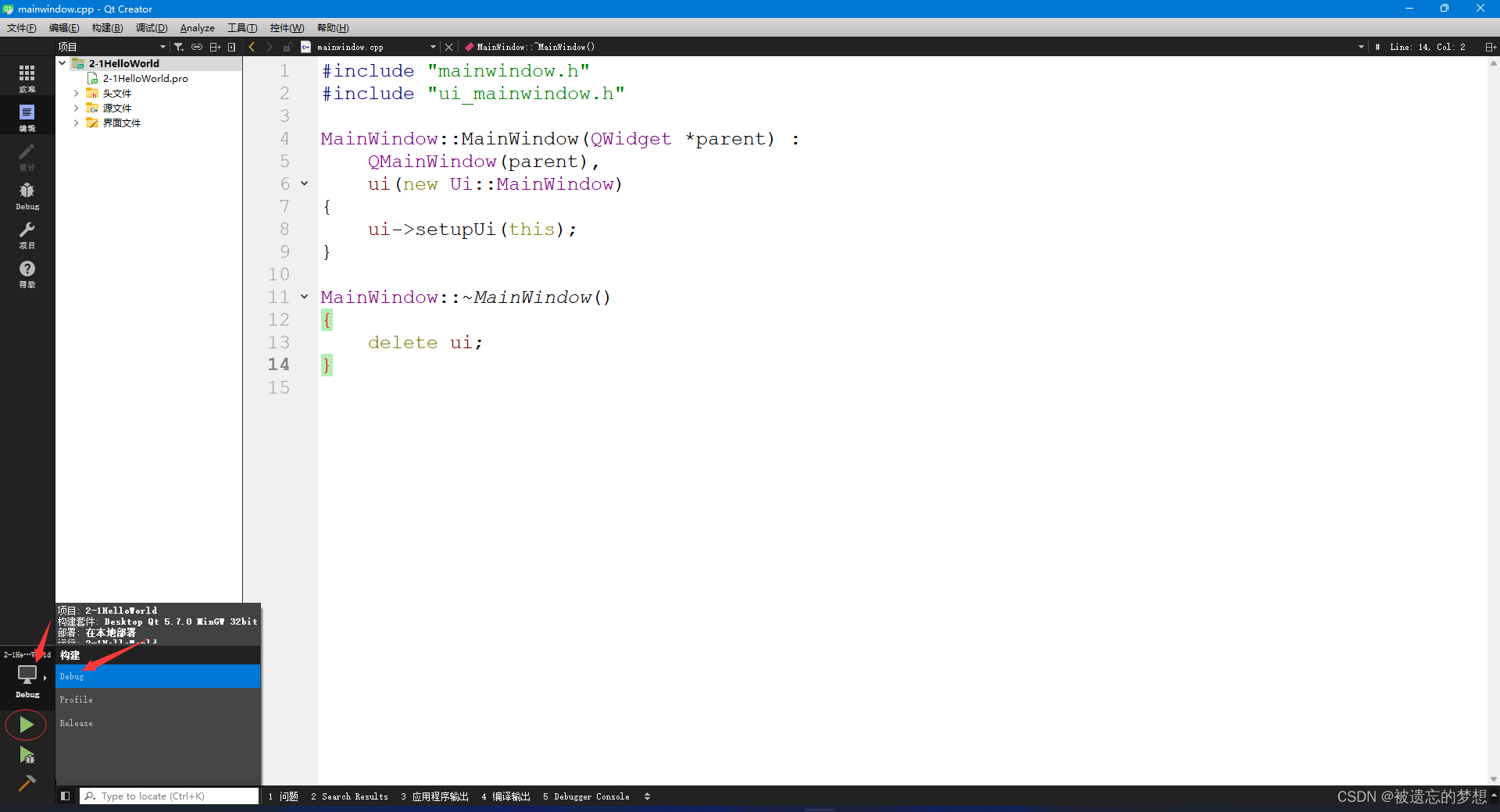Go back in editor navigation history
Screen dimensions: 1500x812
click(x=252, y=47)
